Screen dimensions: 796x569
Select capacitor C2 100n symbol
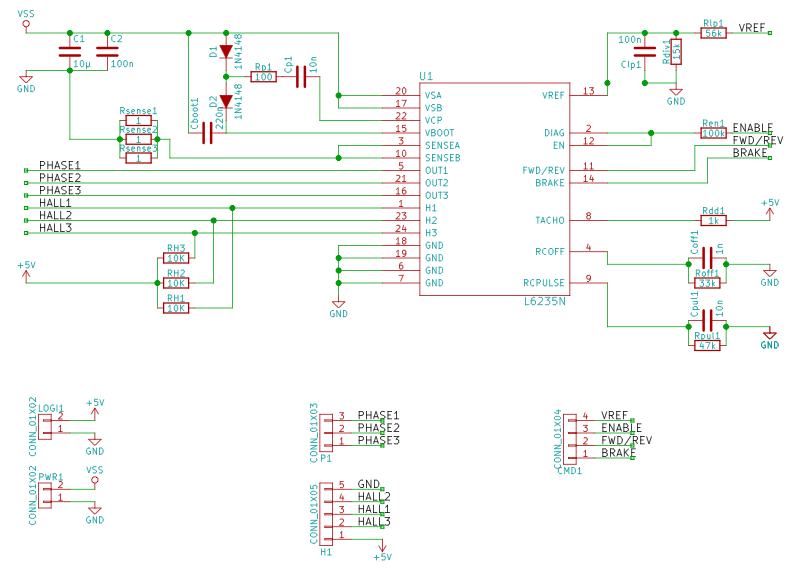[x=107, y=51]
